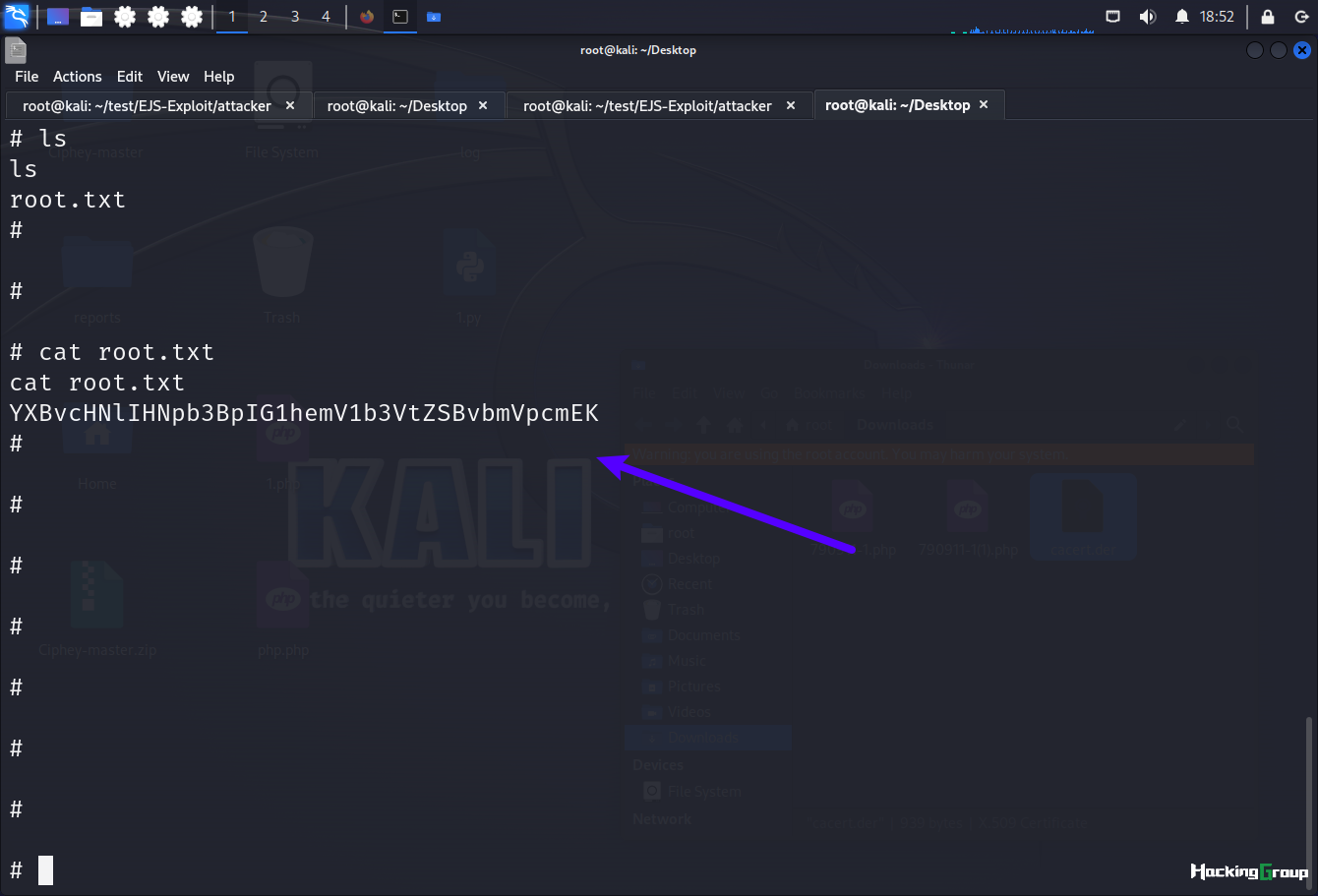This screenshot has width=1318, height=896.
Task: Click the echoed 'cat root.txt' line
Action: pyautogui.click(x=97, y=383)
